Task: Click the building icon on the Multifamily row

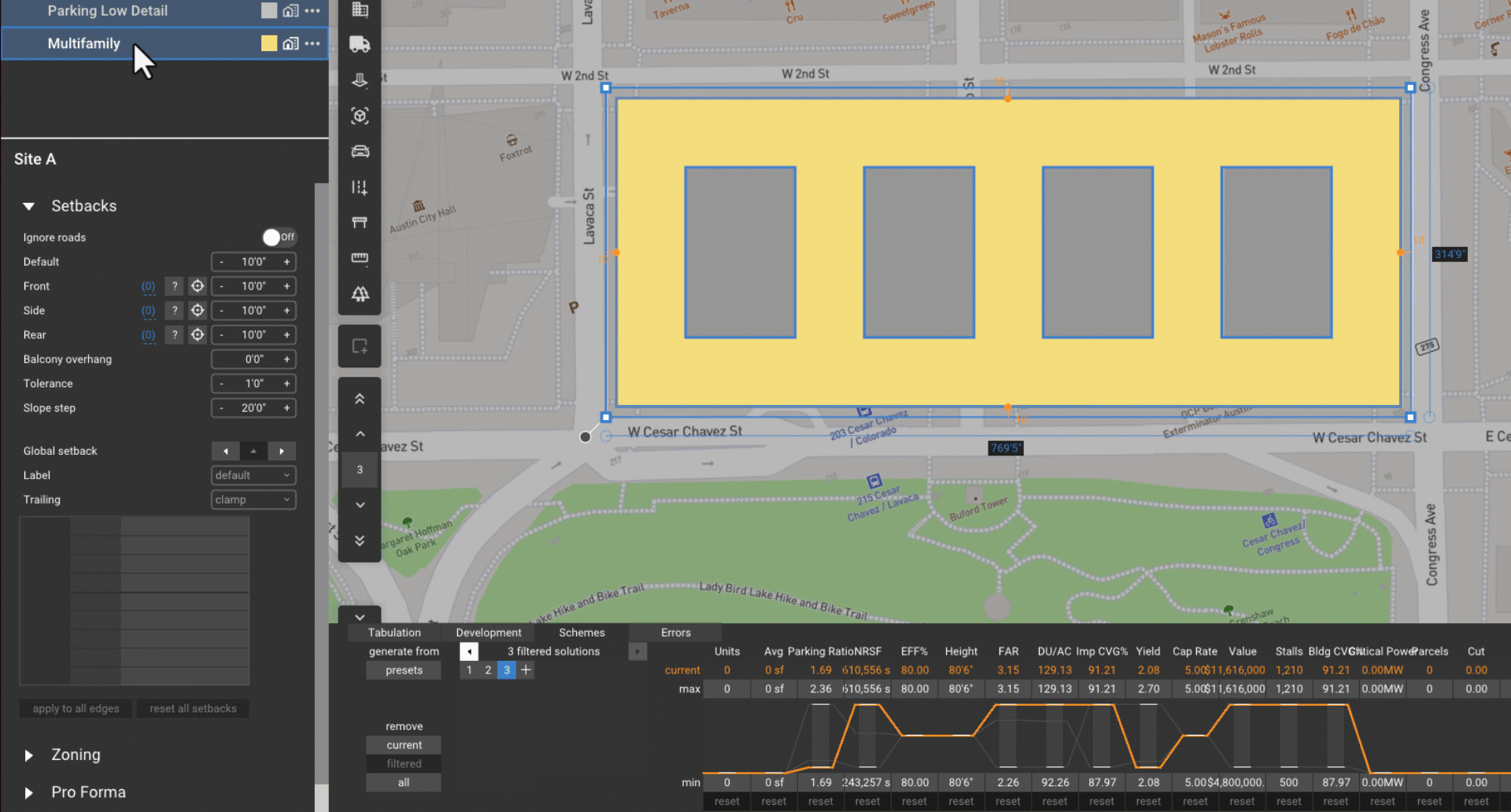Action: [x=290, y=43]
